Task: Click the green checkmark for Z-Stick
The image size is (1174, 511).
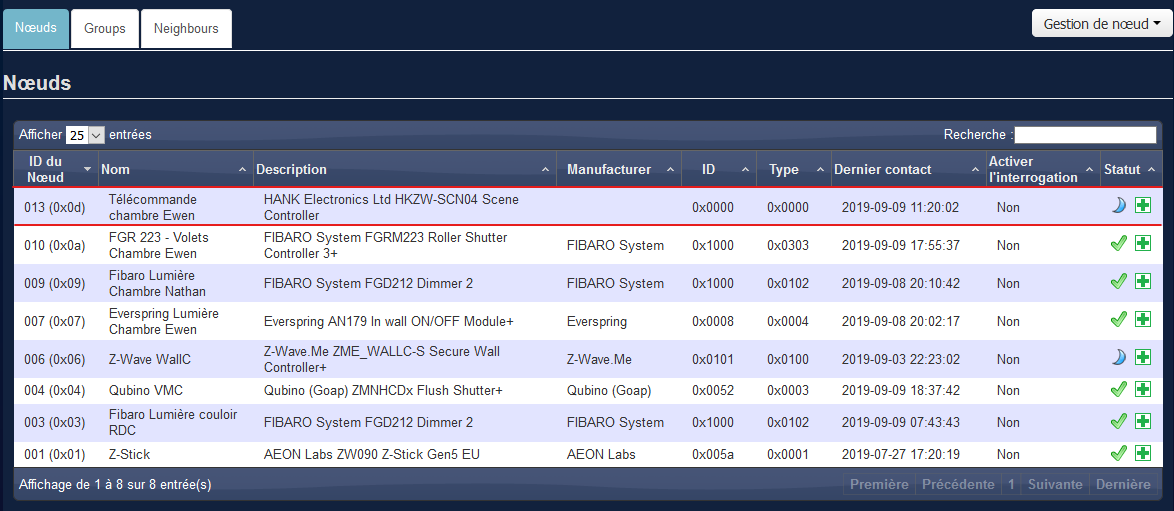Action: tap(1119, 453)
